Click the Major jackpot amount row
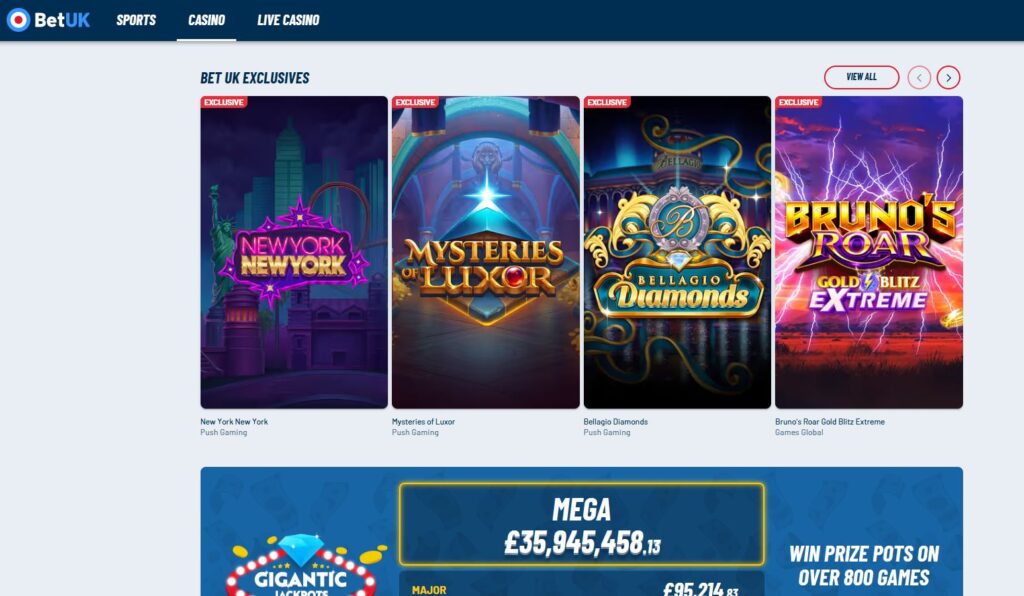The image size is (1024, 596). point(581,584)
